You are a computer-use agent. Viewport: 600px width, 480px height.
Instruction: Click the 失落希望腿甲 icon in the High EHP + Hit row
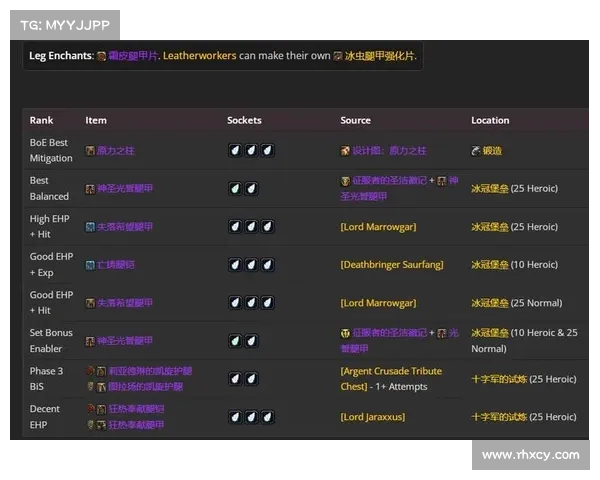(90, 227)
